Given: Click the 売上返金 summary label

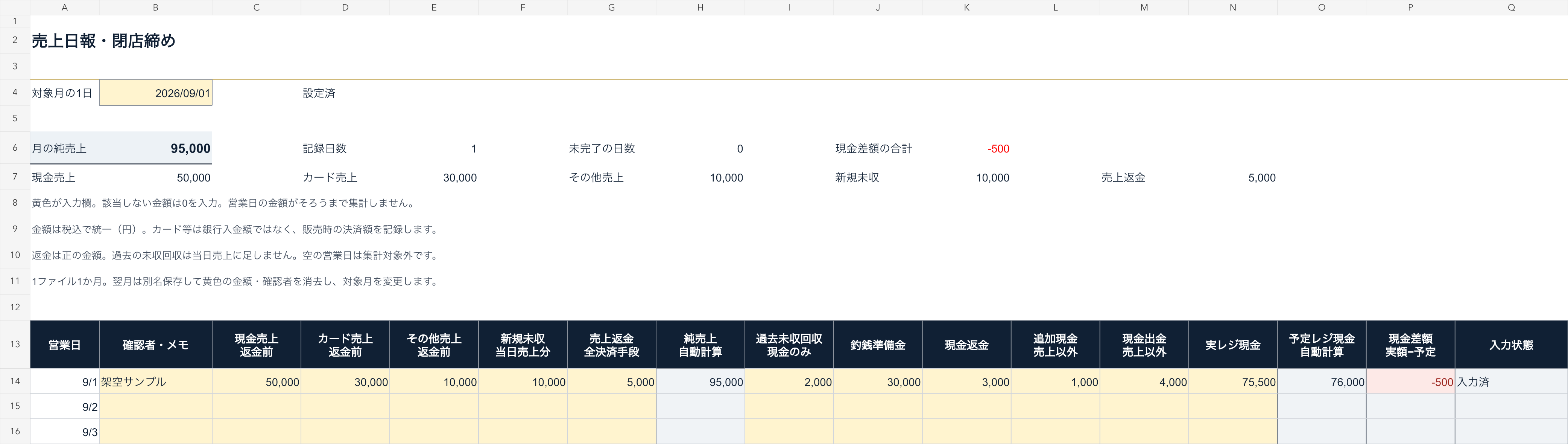Looking at the screenshot, I should [1123, 178].
